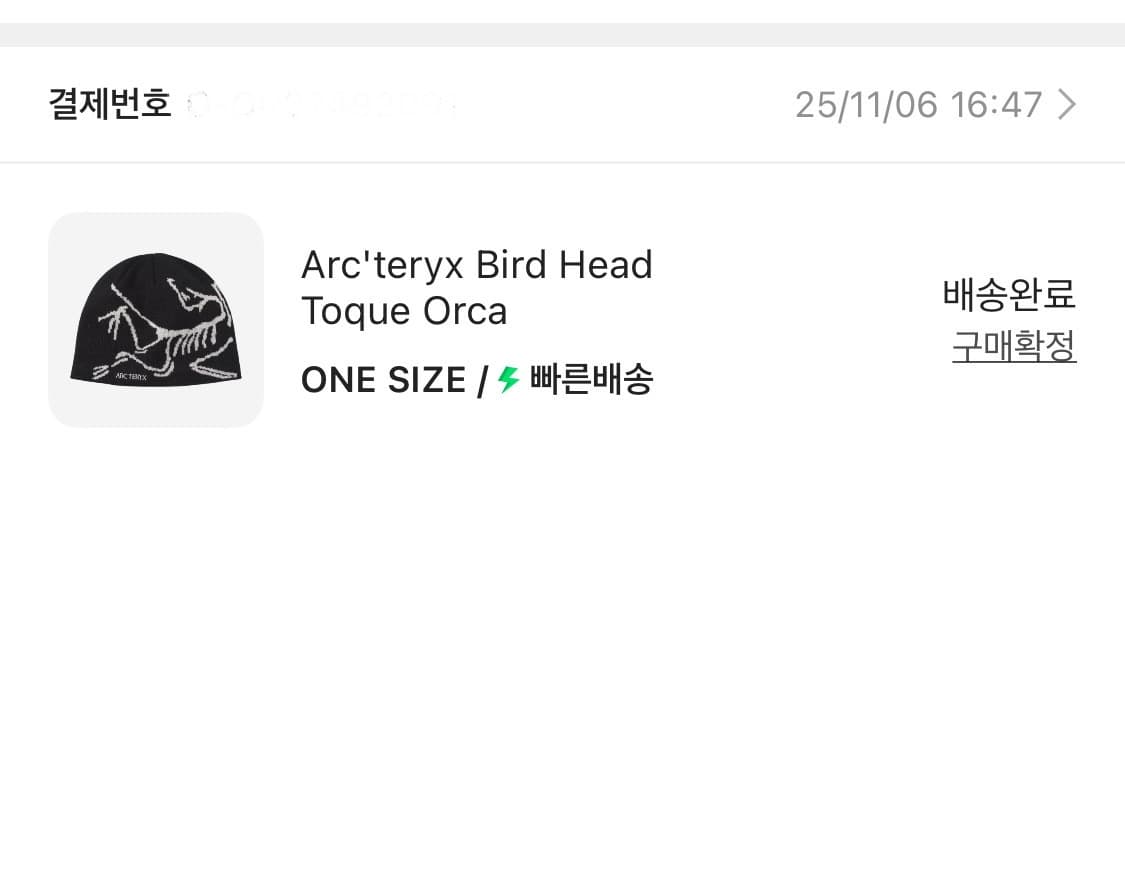Select the 배송완료 delivery status text

pyautogui.click(x=1009, y=294)
